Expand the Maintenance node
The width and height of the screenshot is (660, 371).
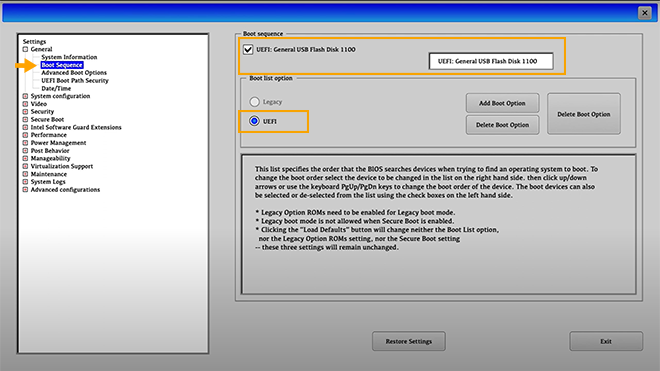click(25, 174)
